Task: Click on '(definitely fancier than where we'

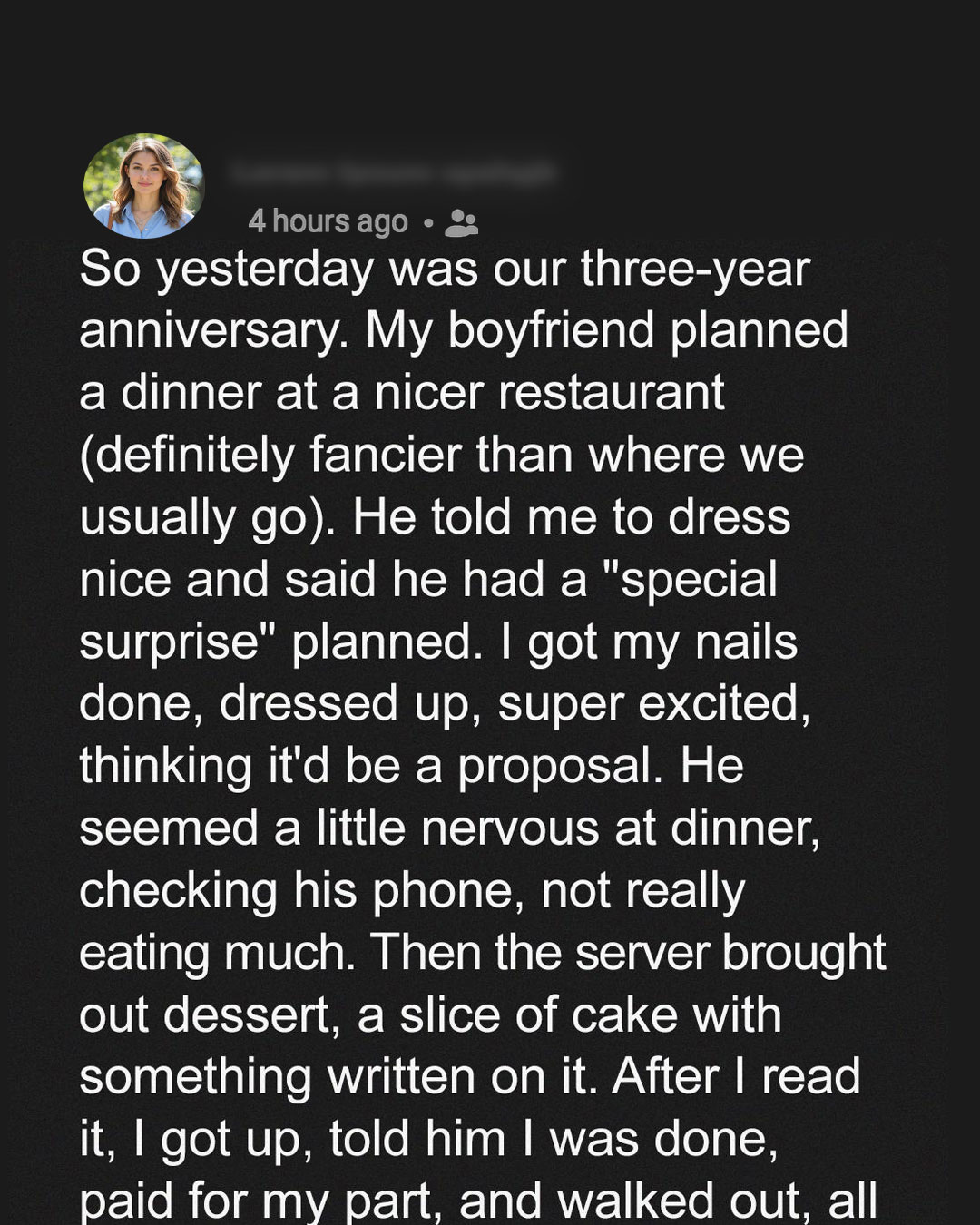Action: point(441,455)
